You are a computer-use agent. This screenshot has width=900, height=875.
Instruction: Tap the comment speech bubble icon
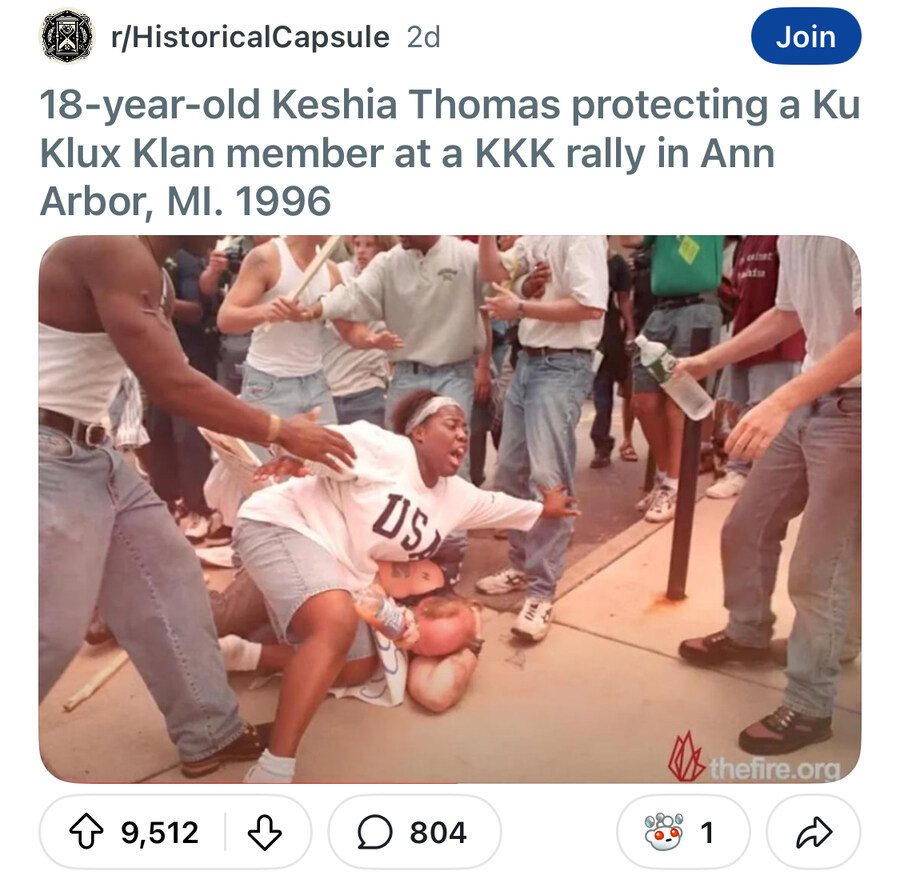pyautogui.click(x=375, y=832)
